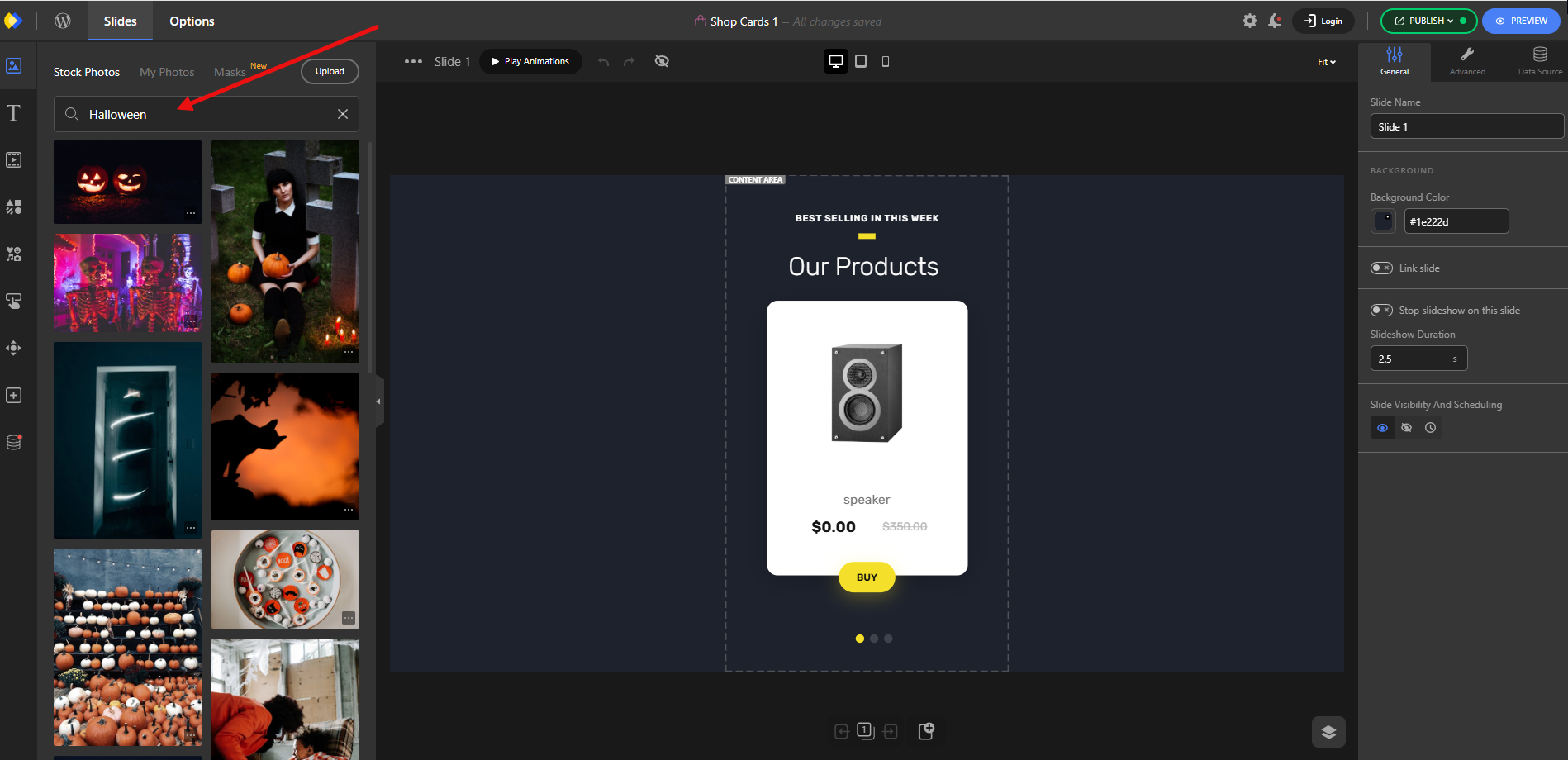Viewport: 1568px width, 760px height.
Task: Switch to the Slides tab
Action: pyautogui.click(x=120, y=21)
